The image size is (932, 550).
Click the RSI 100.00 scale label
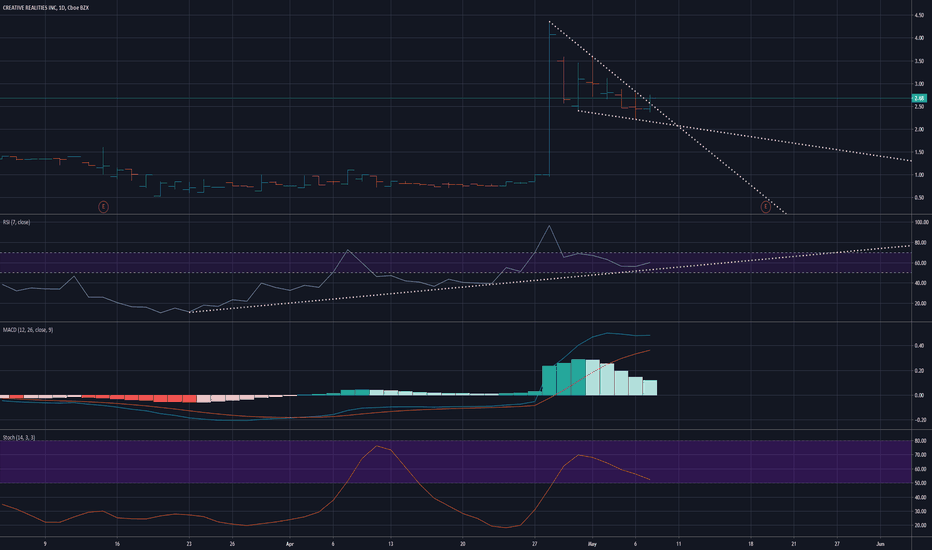pyautogui.click(x=921, y=222)
